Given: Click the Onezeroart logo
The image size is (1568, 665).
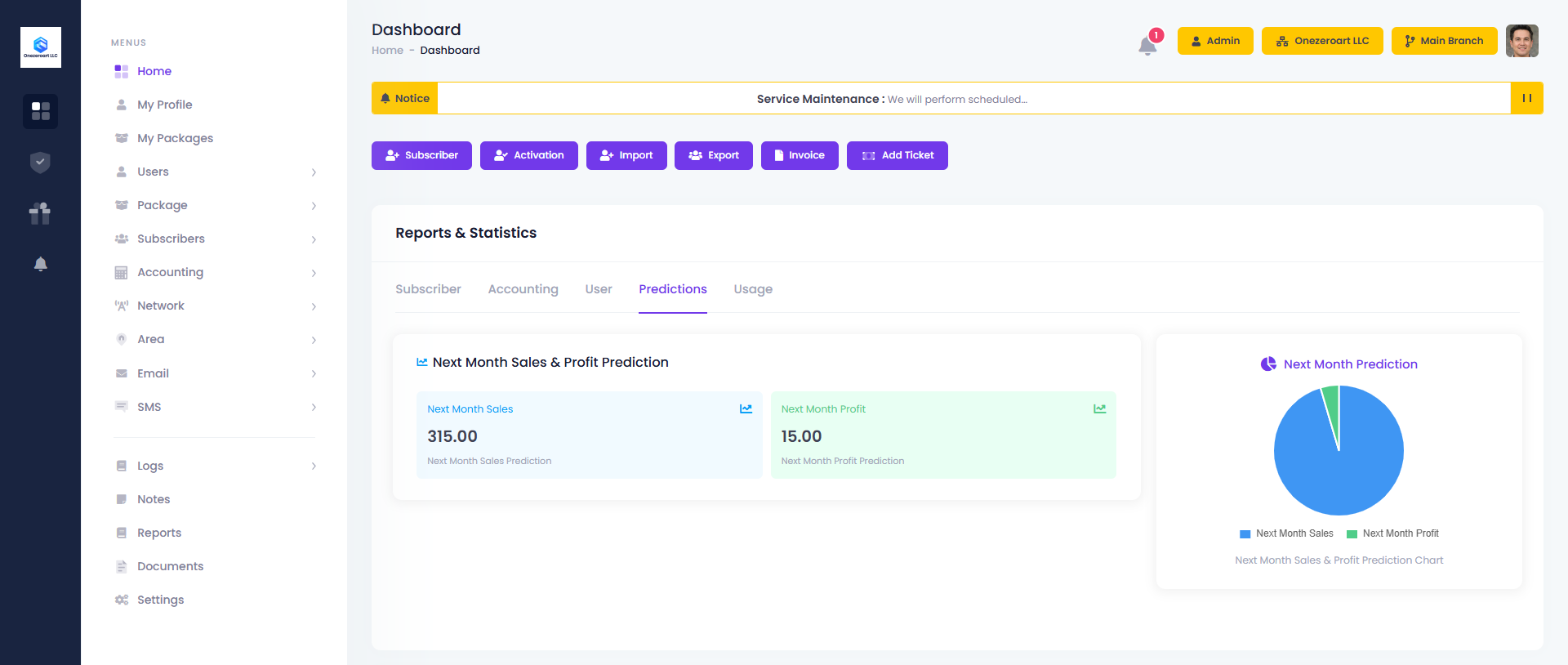Looking at the screenshot, I should click(x=40, y=47).
